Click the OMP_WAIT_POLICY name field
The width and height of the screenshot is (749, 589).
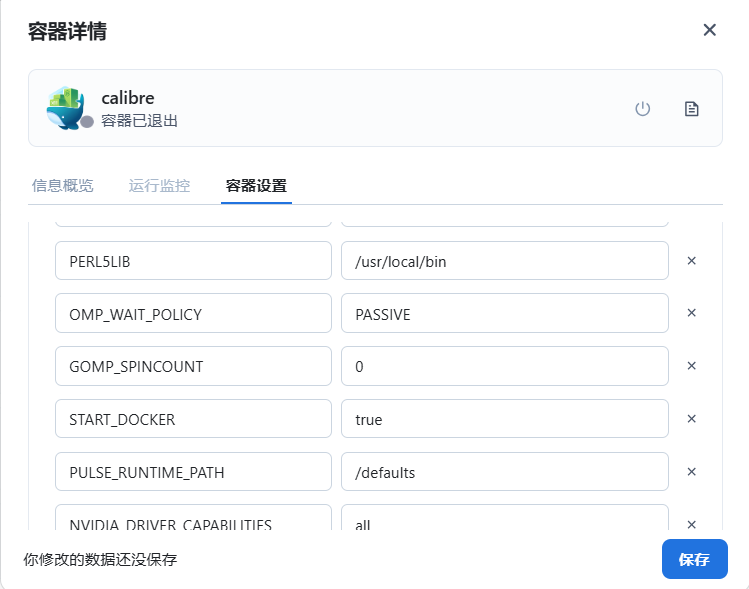click(193, 313)
